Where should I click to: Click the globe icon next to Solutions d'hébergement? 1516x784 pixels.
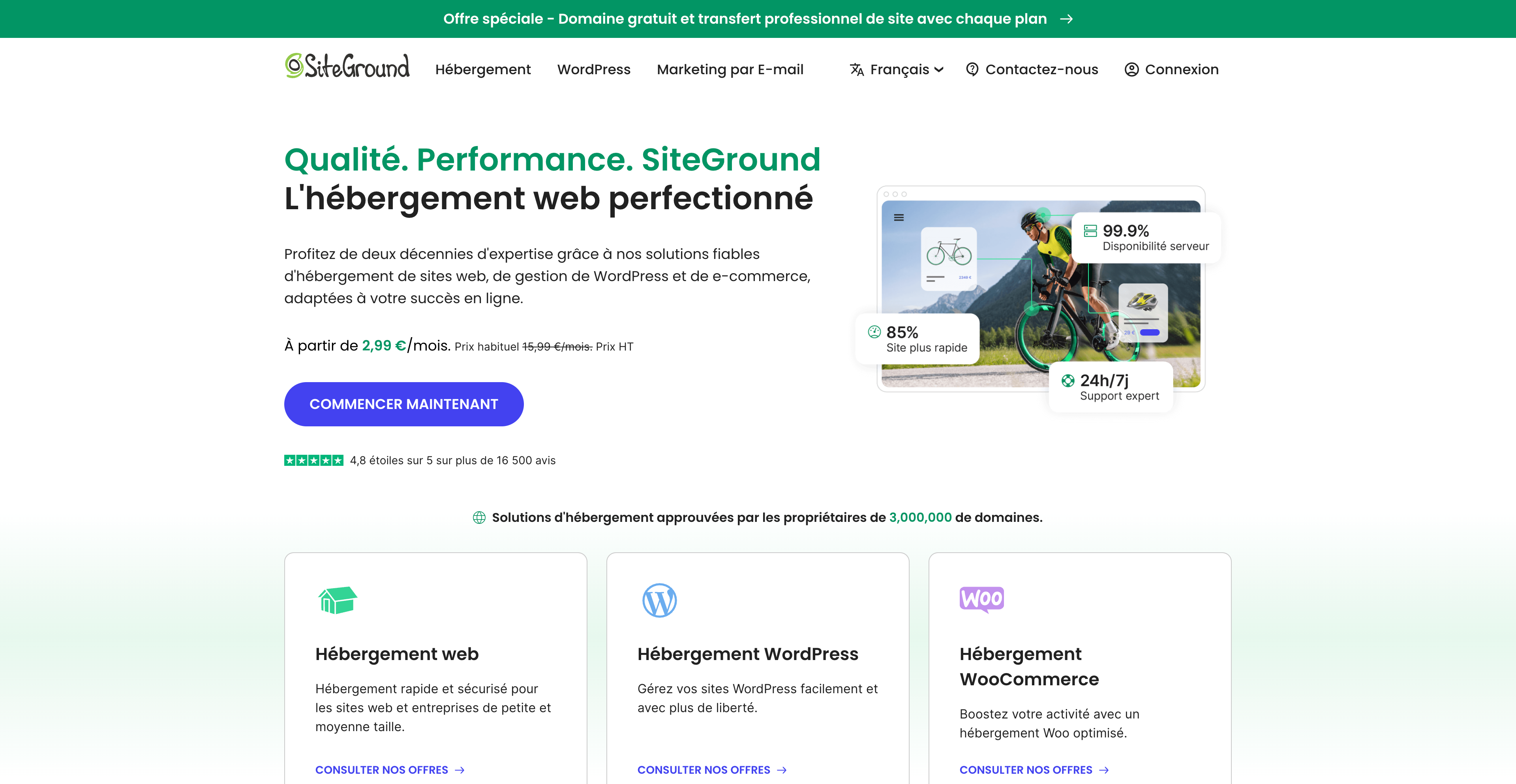click(x=479, y=518)
